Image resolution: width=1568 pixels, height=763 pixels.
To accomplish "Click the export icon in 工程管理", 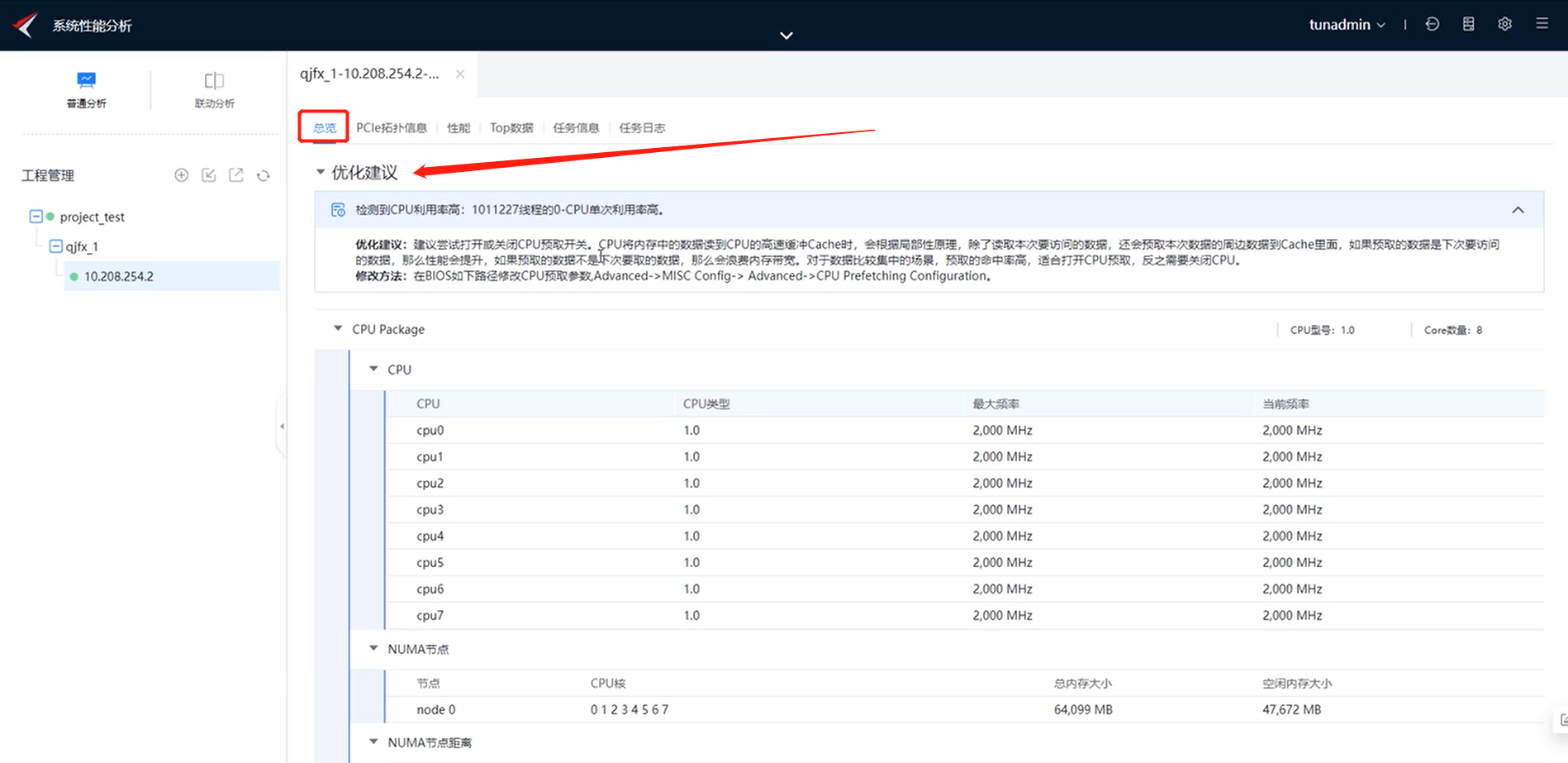I will [236, 175].
